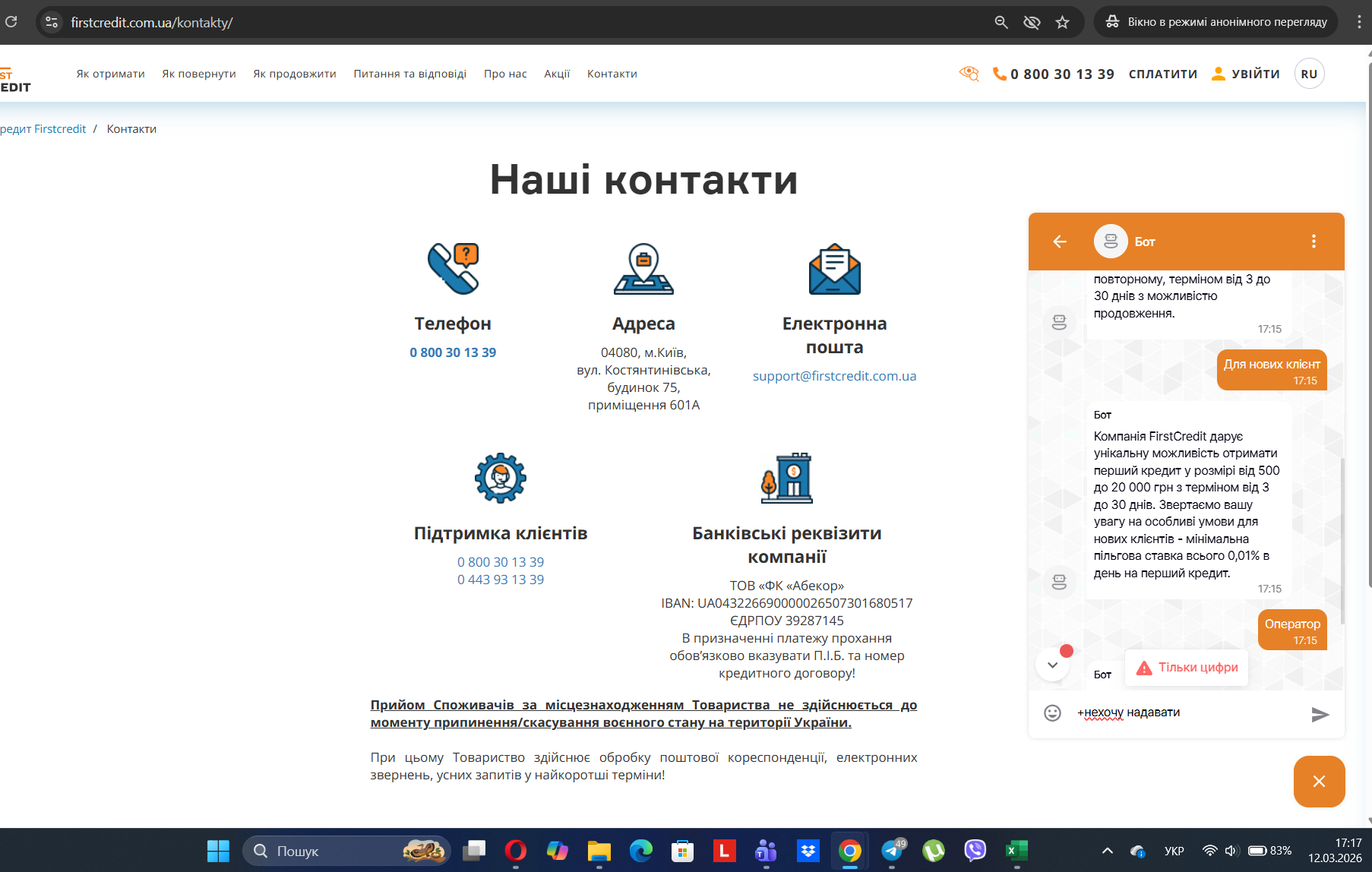Click the page vertical scrollbar
The image size is (1372, 872).
pos(1369,324)
